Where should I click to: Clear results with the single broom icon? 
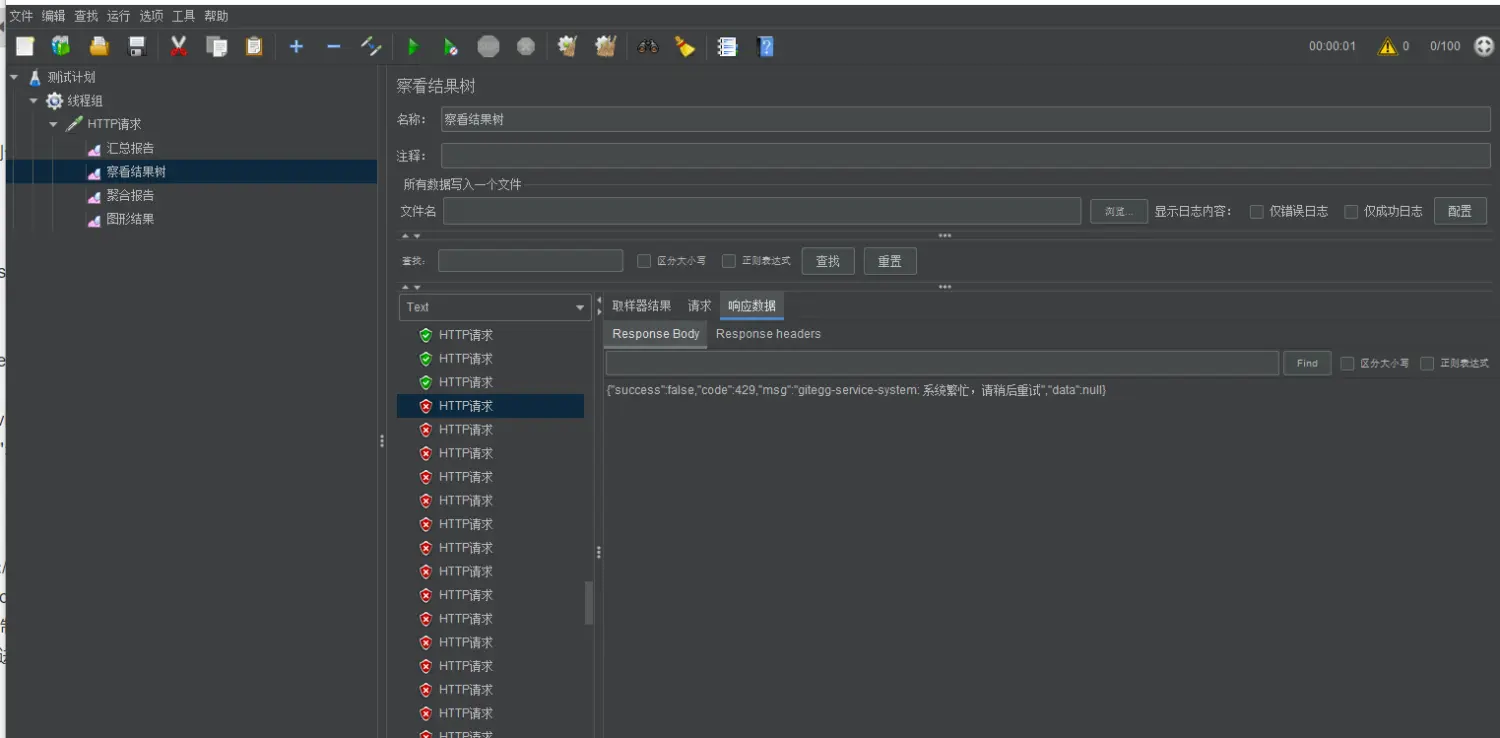click(x=568, y=46)
